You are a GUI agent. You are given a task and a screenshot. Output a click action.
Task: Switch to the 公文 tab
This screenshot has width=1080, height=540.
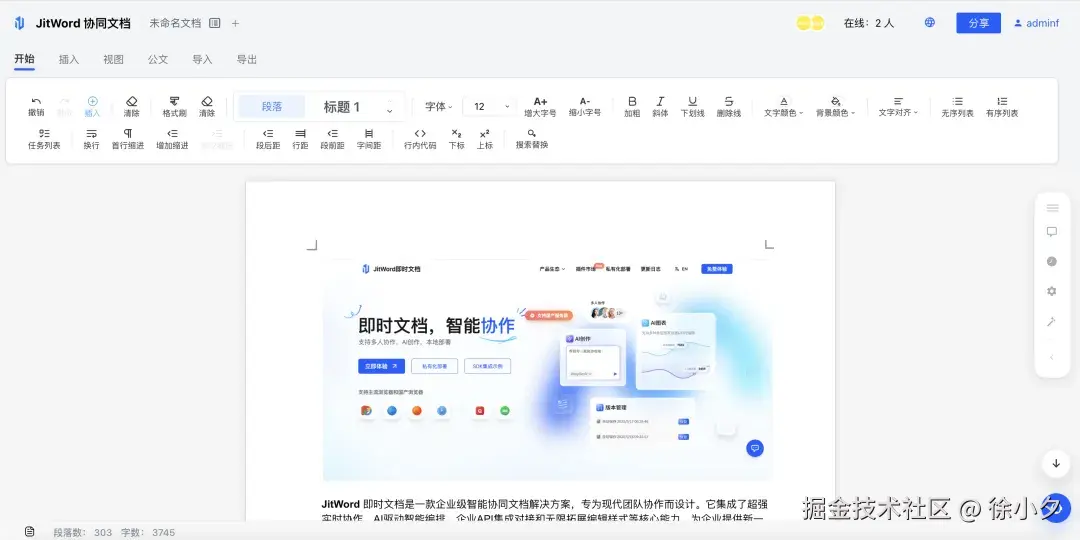158,59
